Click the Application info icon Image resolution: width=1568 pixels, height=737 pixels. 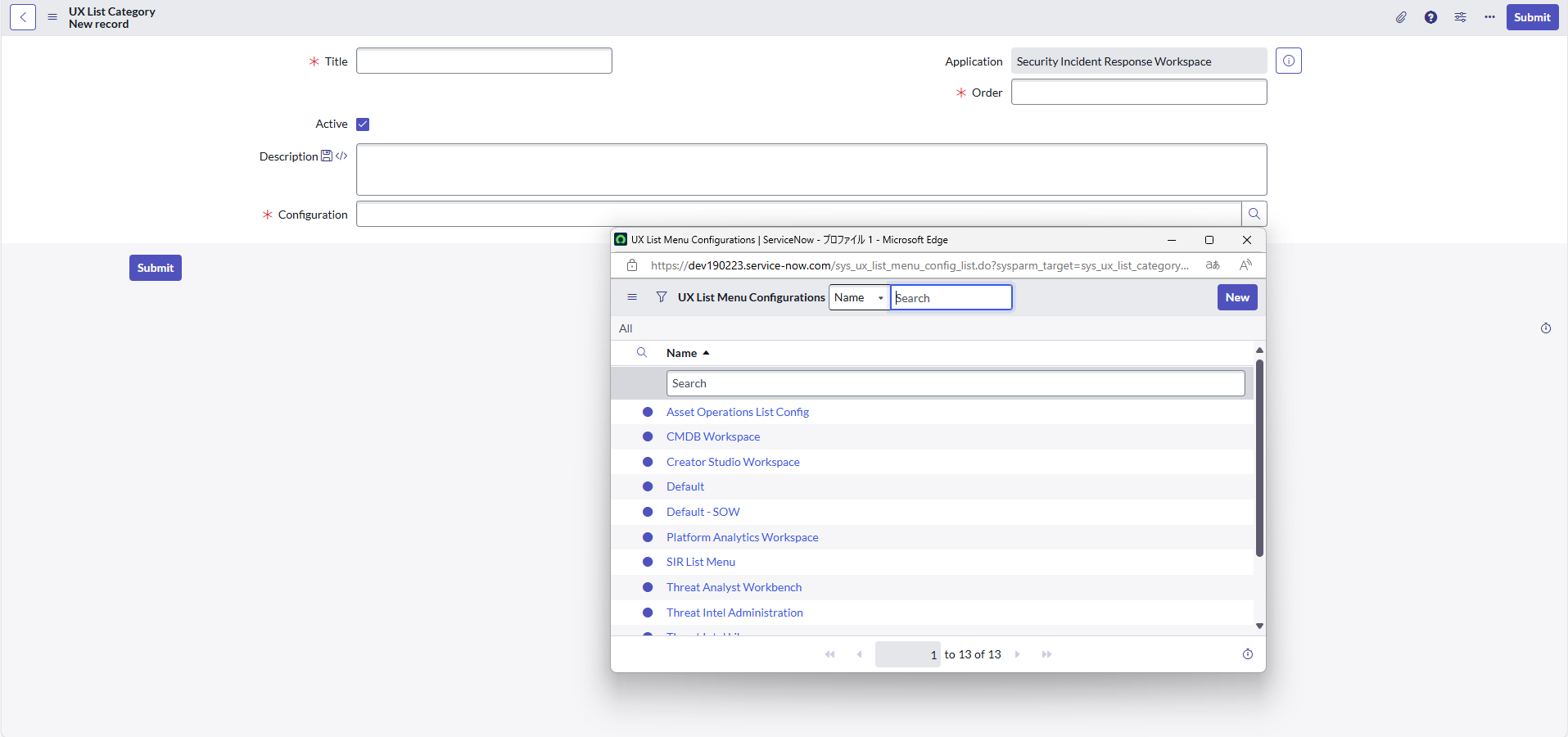pyautogui.click(x=1289, y=61)
